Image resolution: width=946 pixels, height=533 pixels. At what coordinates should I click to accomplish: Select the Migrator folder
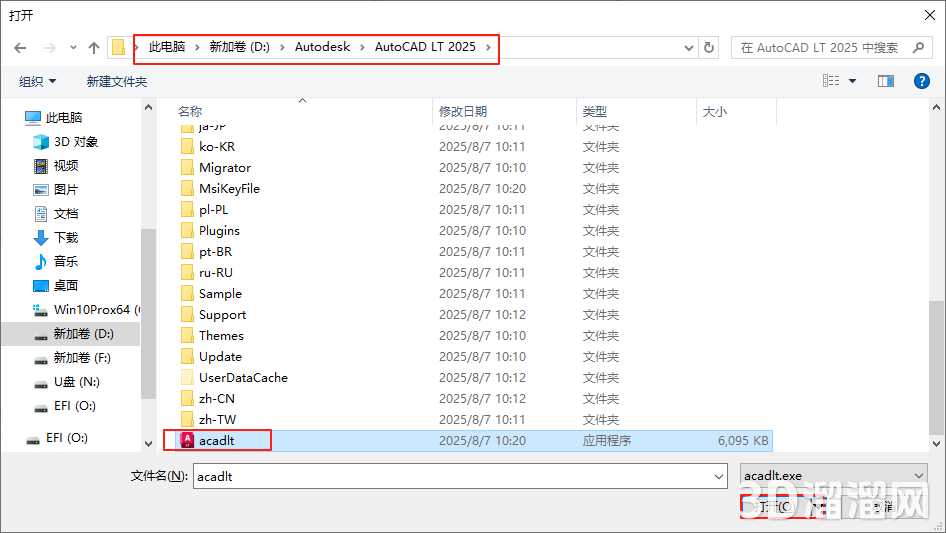pyautogui.click(x=224, y=168)
